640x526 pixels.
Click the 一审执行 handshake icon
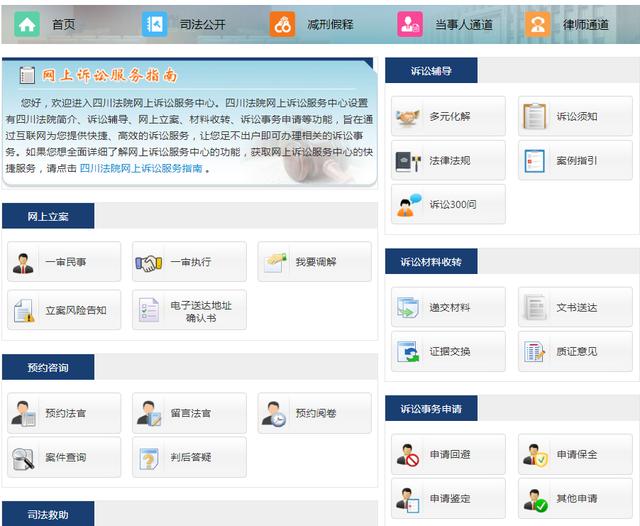tap(149, 263)
